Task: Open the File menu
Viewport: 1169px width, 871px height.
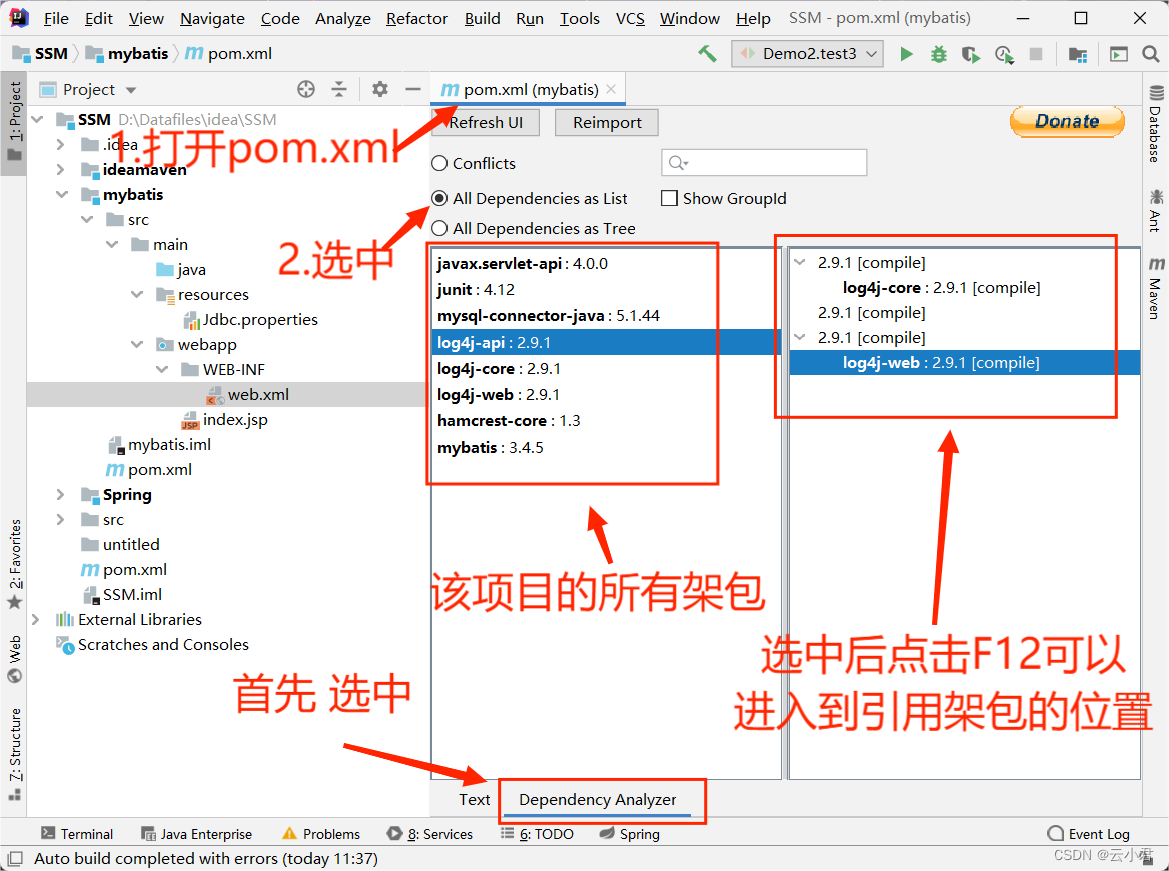Action: tap(57, 18)
